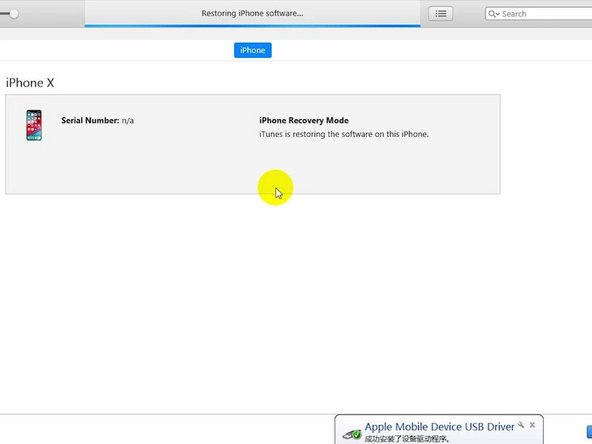The image size is (592, 444).
Task: Click the iPhone X heading
Action: click(x=30, y=83)
